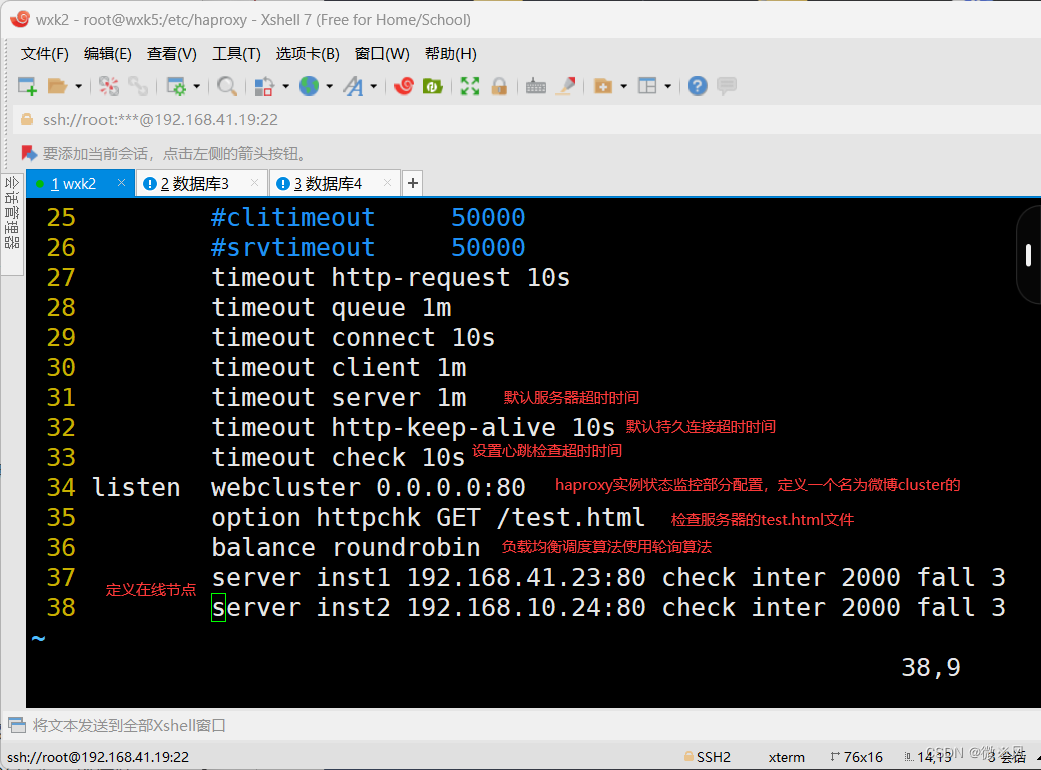This screenshot has height=770, width=1041.
Task: Toggle full screen mode
Action: (467, 86)
